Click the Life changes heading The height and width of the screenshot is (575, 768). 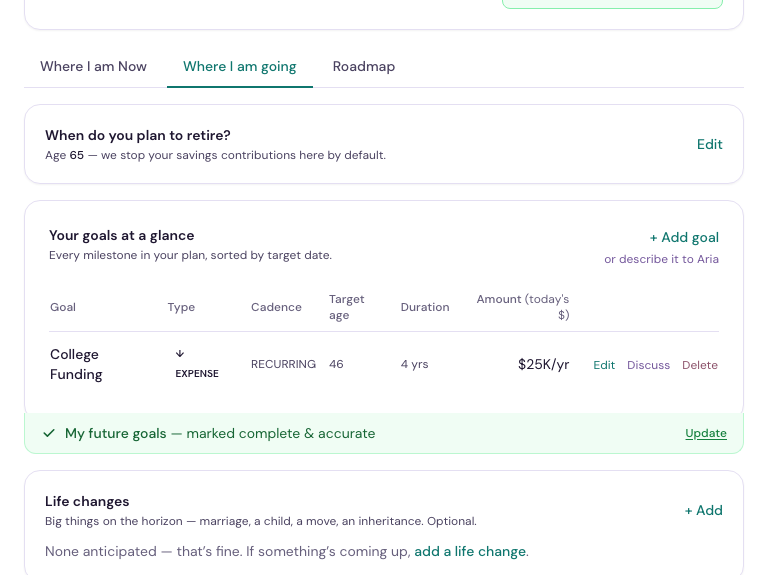[x=87, y=502]
